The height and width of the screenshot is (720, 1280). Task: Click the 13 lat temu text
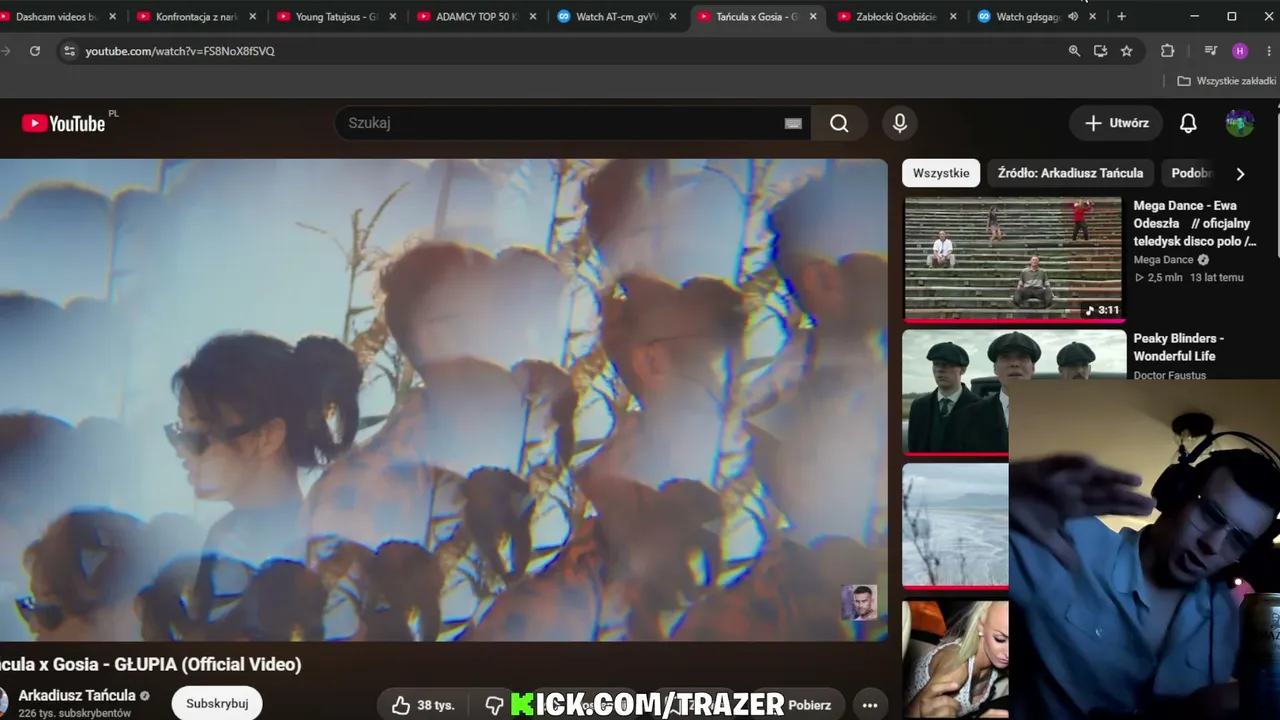point(1217,278)
